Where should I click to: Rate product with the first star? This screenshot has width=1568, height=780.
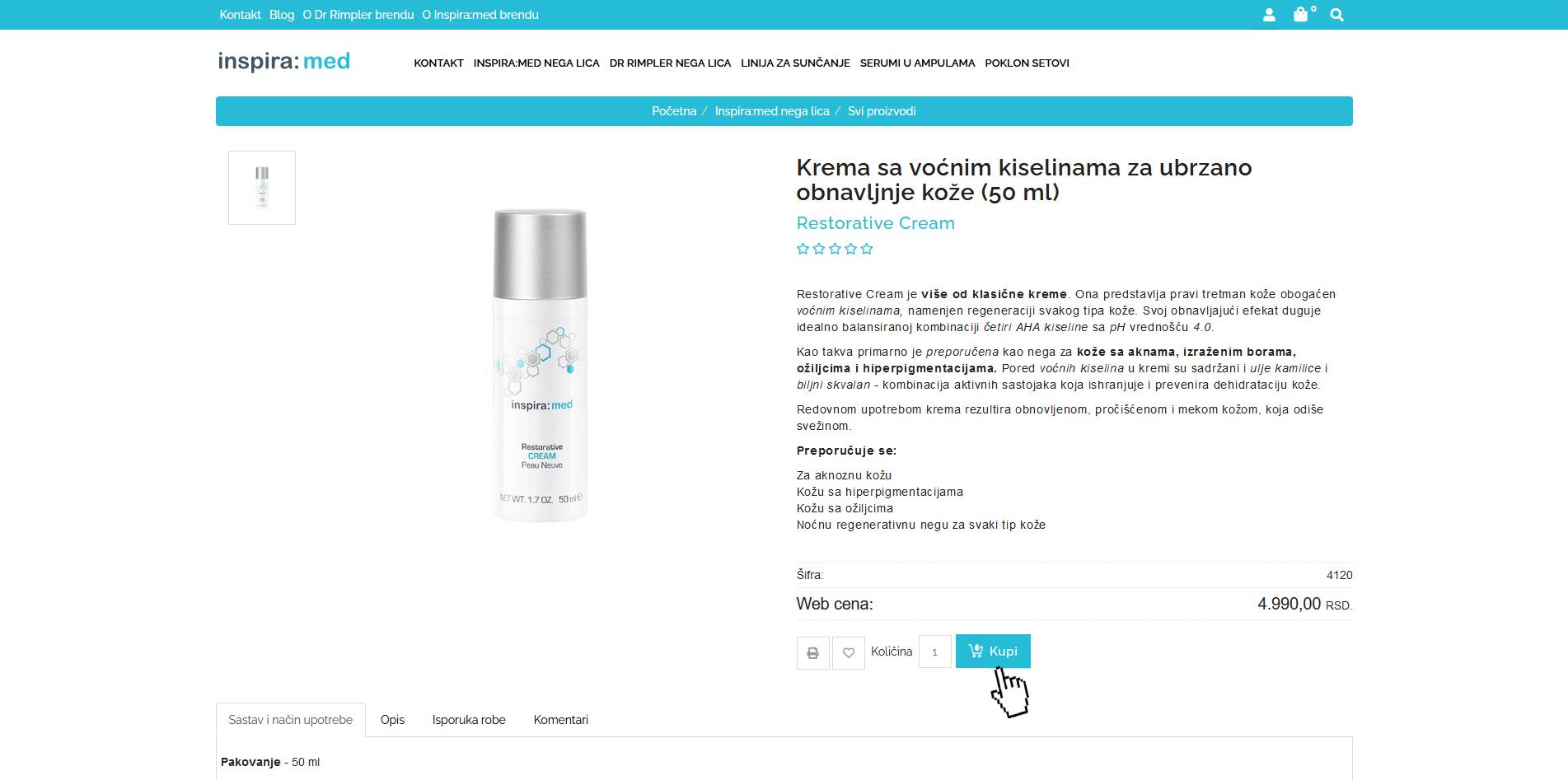pos(803,249)
